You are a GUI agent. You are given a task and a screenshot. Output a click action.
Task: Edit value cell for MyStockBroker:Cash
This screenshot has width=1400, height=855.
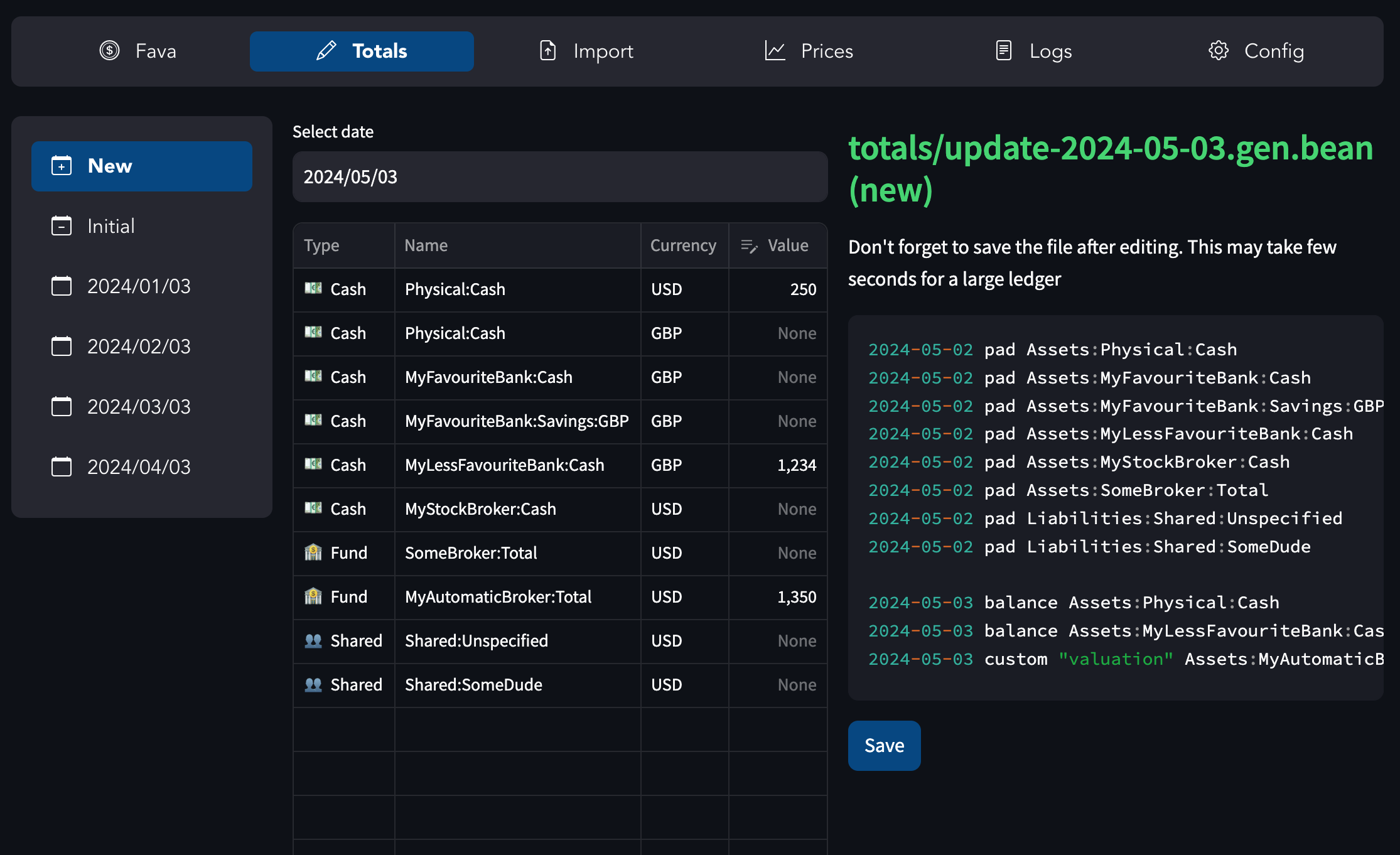(x=778, y=509)
